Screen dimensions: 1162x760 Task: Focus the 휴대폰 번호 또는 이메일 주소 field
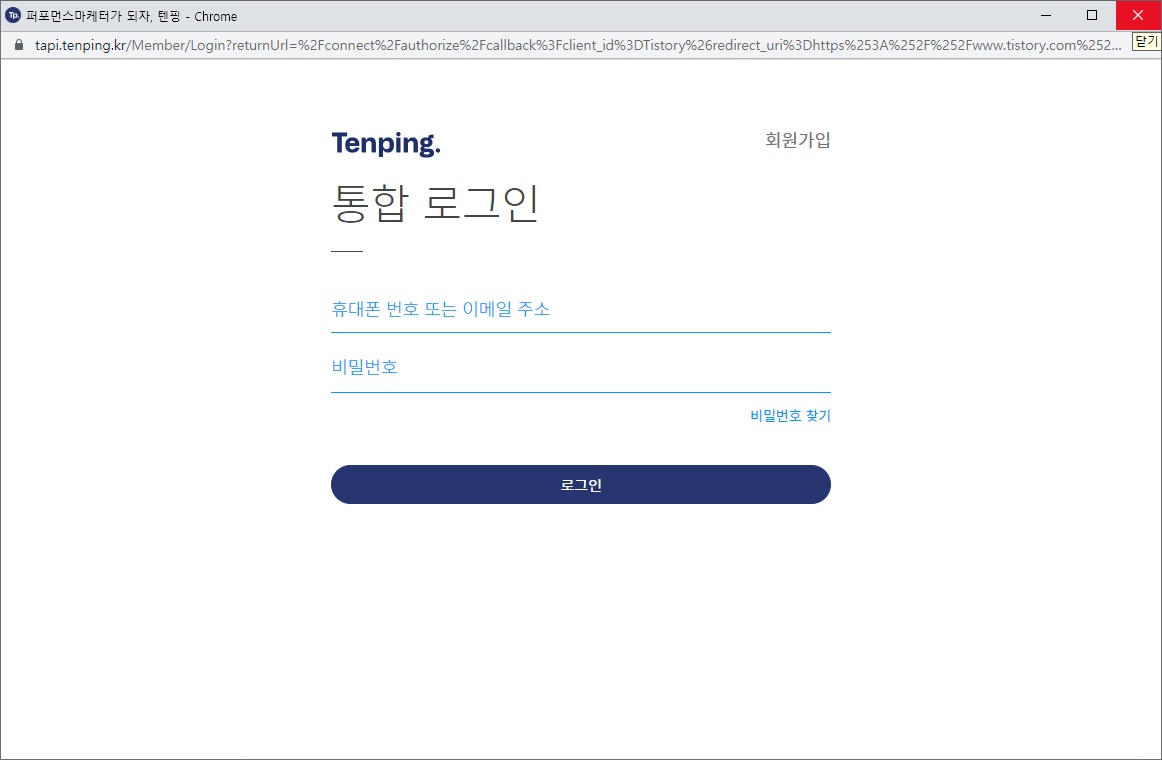tap(580, 310)
